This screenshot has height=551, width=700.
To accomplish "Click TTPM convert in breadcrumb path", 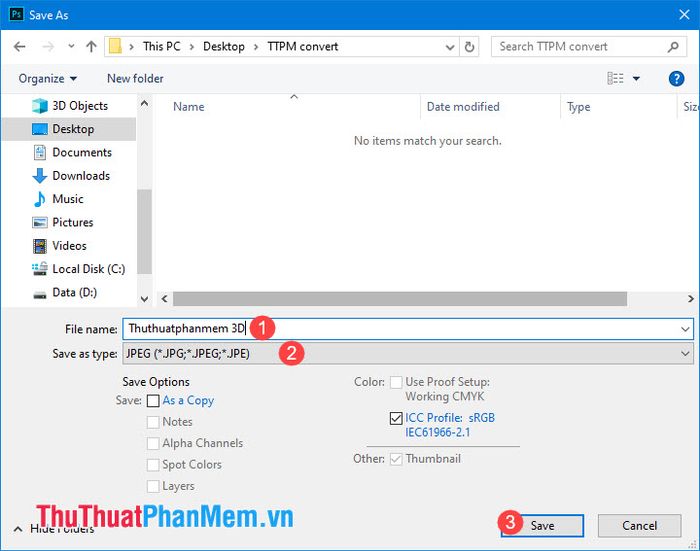I will pos(303,46).
